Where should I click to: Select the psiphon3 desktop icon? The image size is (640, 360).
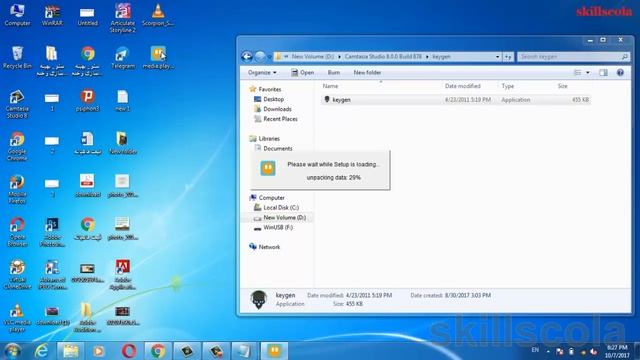point(87,100)
